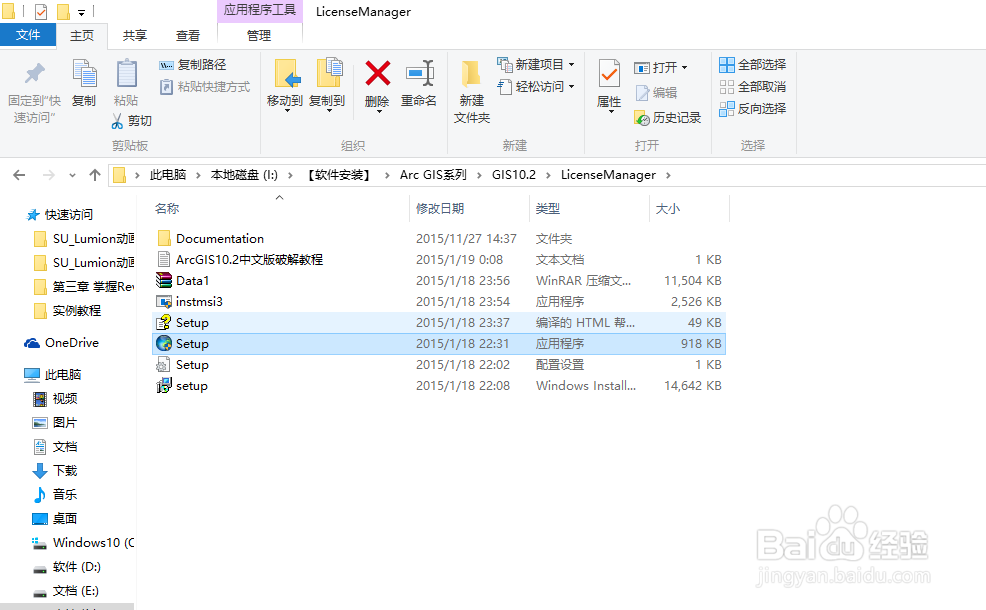Sort by Type (类型) column header
986x610 pixels.
tap(548, 209)
